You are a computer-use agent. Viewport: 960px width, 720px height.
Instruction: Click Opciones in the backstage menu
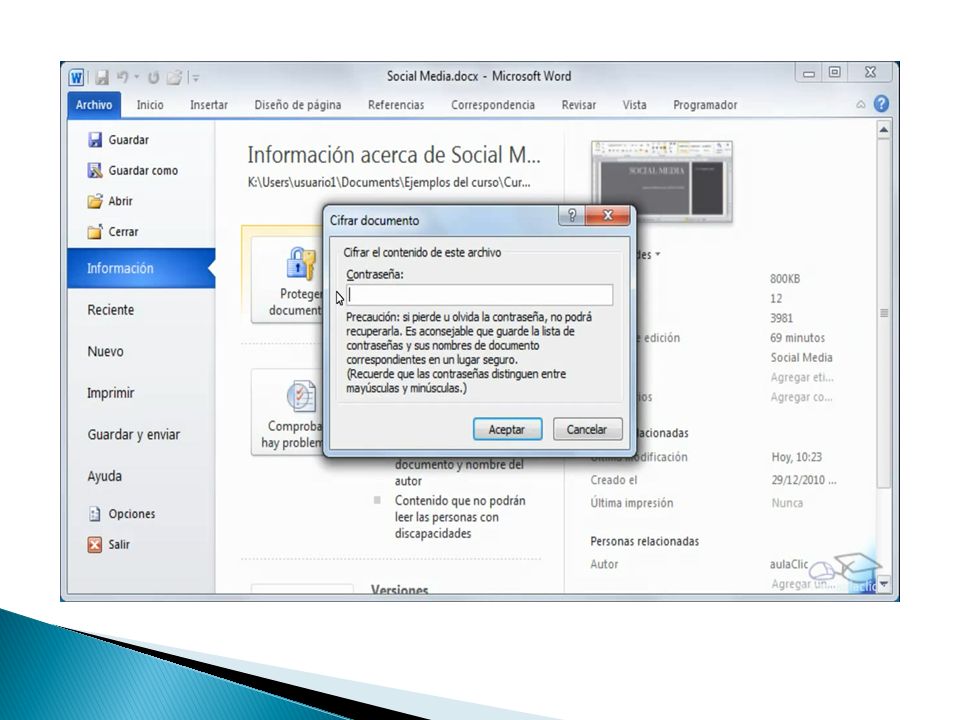click(x=121, y=514)
